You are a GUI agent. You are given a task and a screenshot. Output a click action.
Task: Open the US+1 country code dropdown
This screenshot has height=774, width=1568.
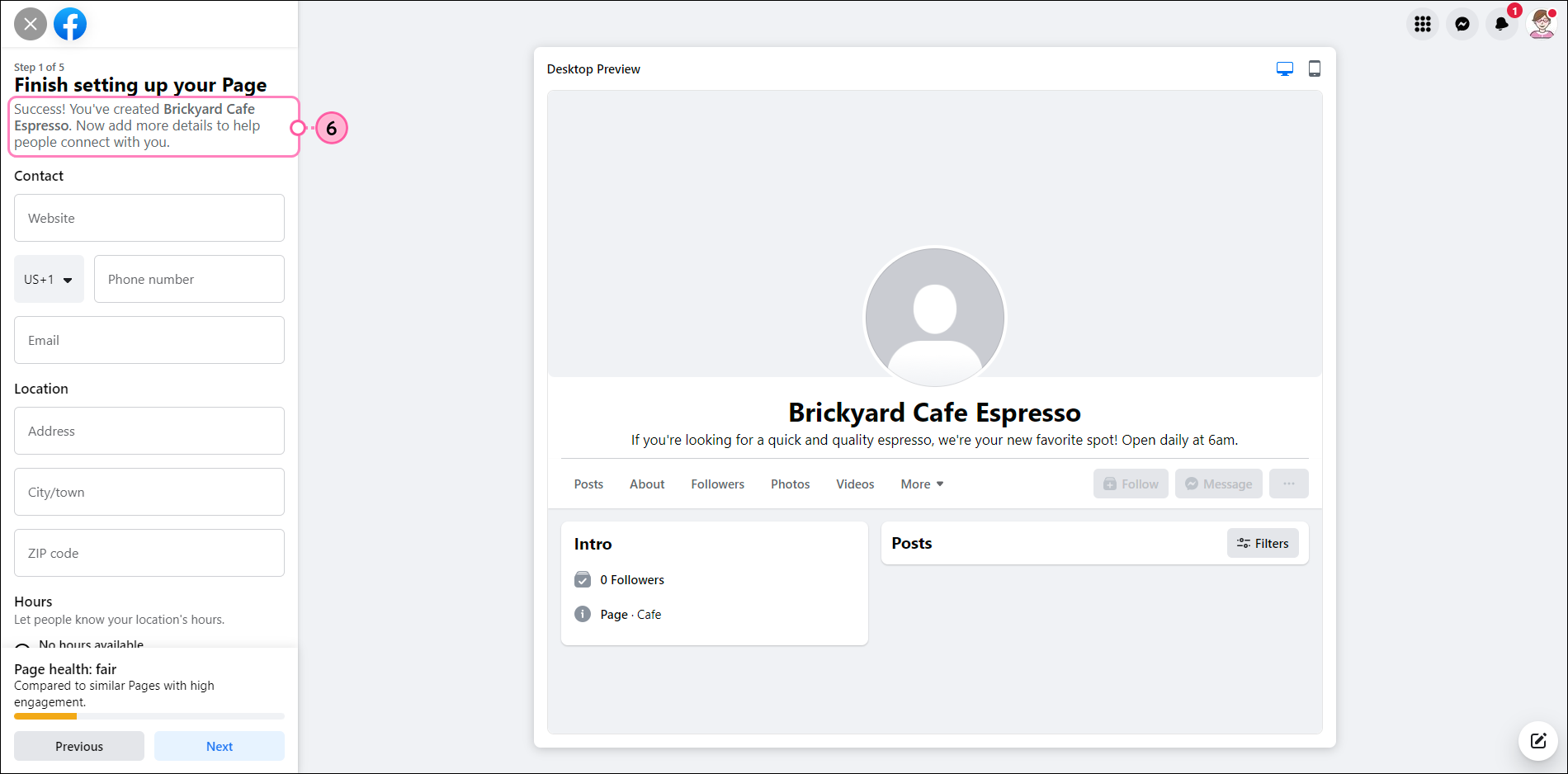tap(49, 279)
